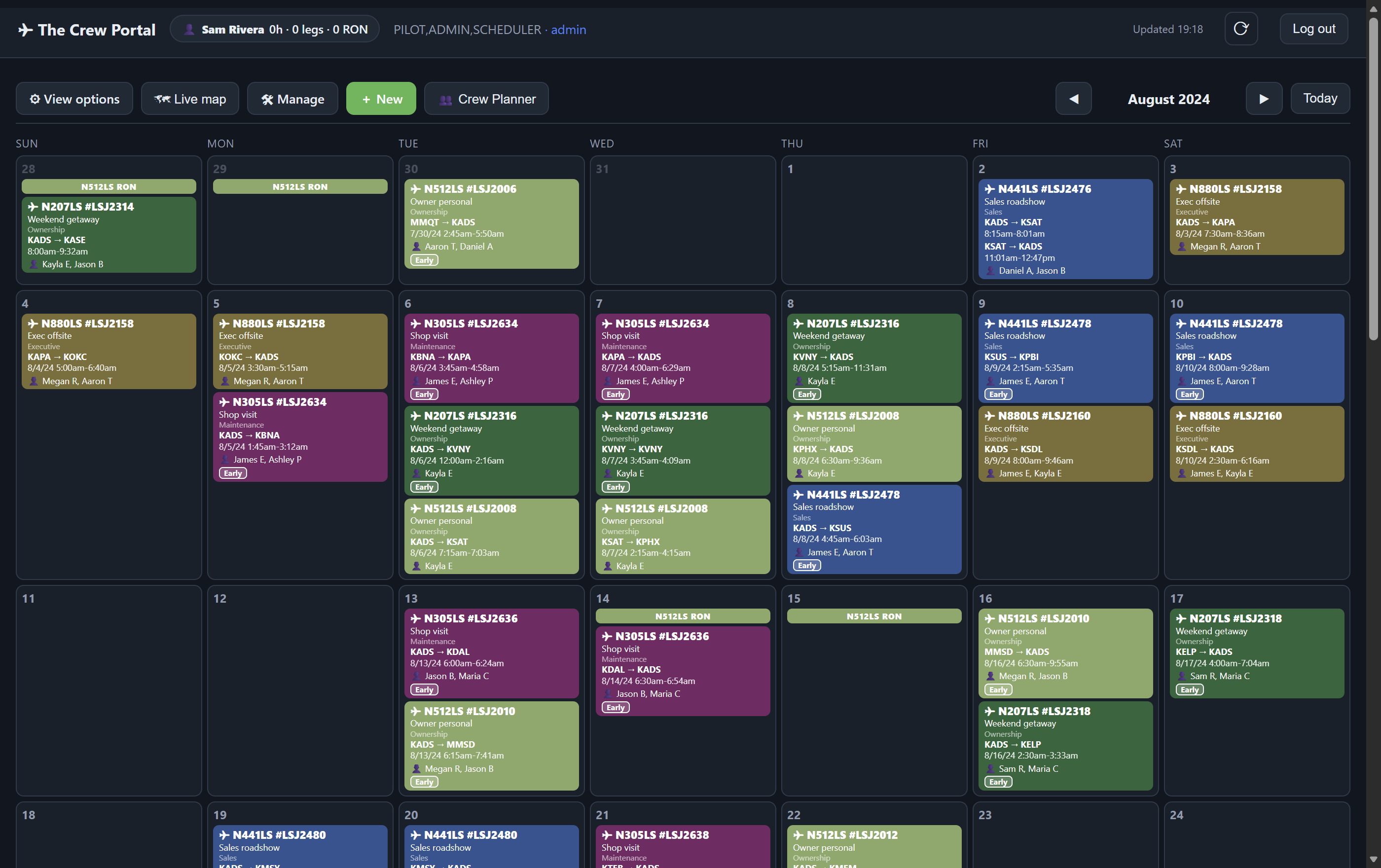Click the Updated 19:18 timestamp
1381x868 pixels.
coord(1167,29)
